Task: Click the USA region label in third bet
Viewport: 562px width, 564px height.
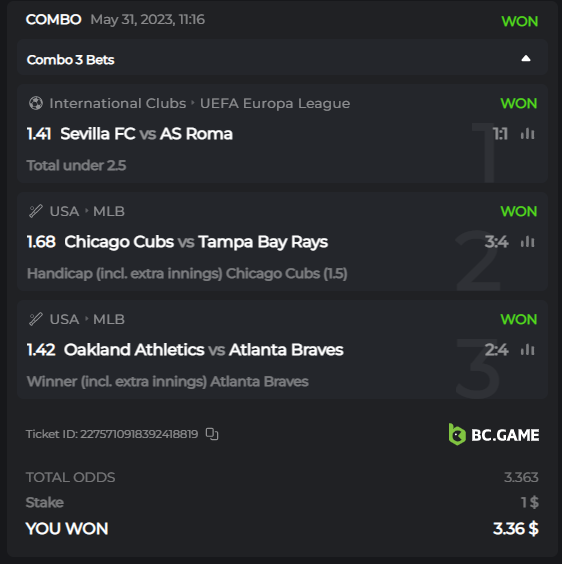Action: (x=64, y=319)
